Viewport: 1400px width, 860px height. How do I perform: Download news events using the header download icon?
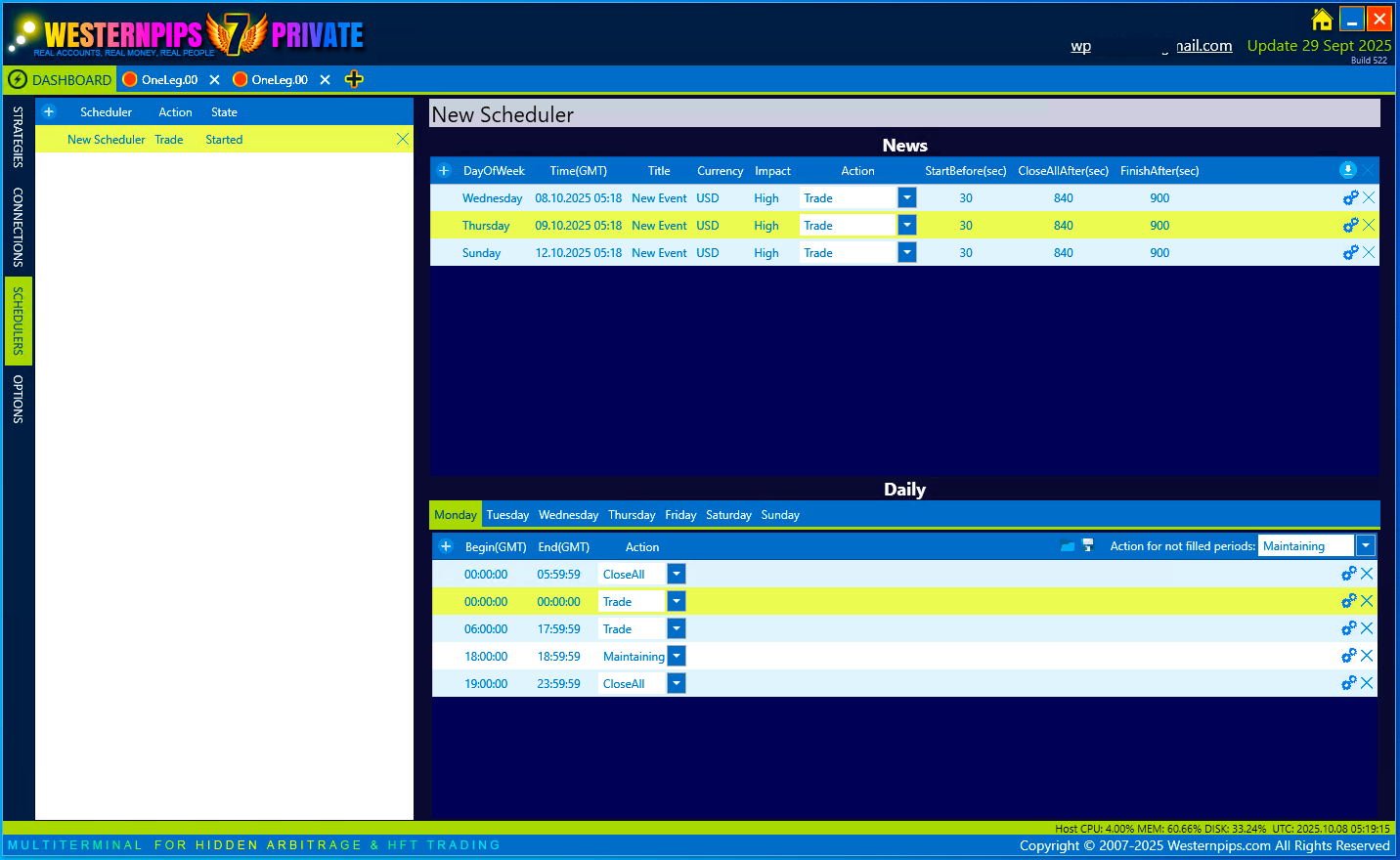coord(1348,170)
